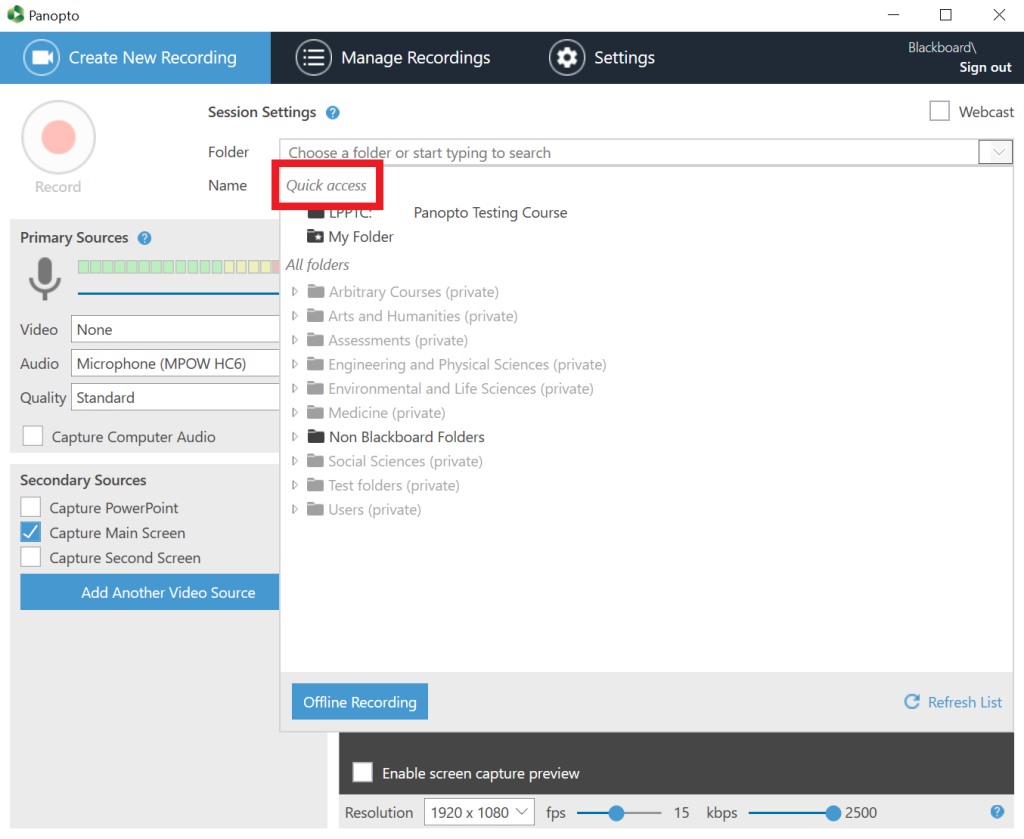This screenshot has width=1024, height=839.
Task: Open the Folder dropdown arrow
Action: (x=996, y=152)
